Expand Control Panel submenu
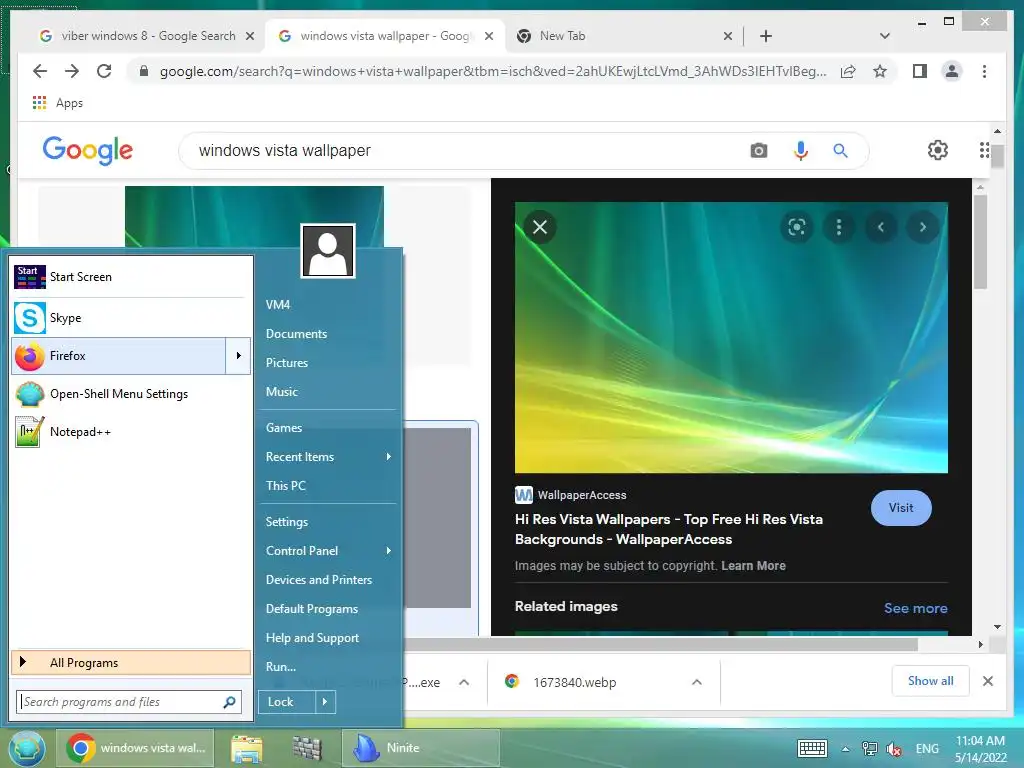1024x768 pixels. (x=389, y=551)
